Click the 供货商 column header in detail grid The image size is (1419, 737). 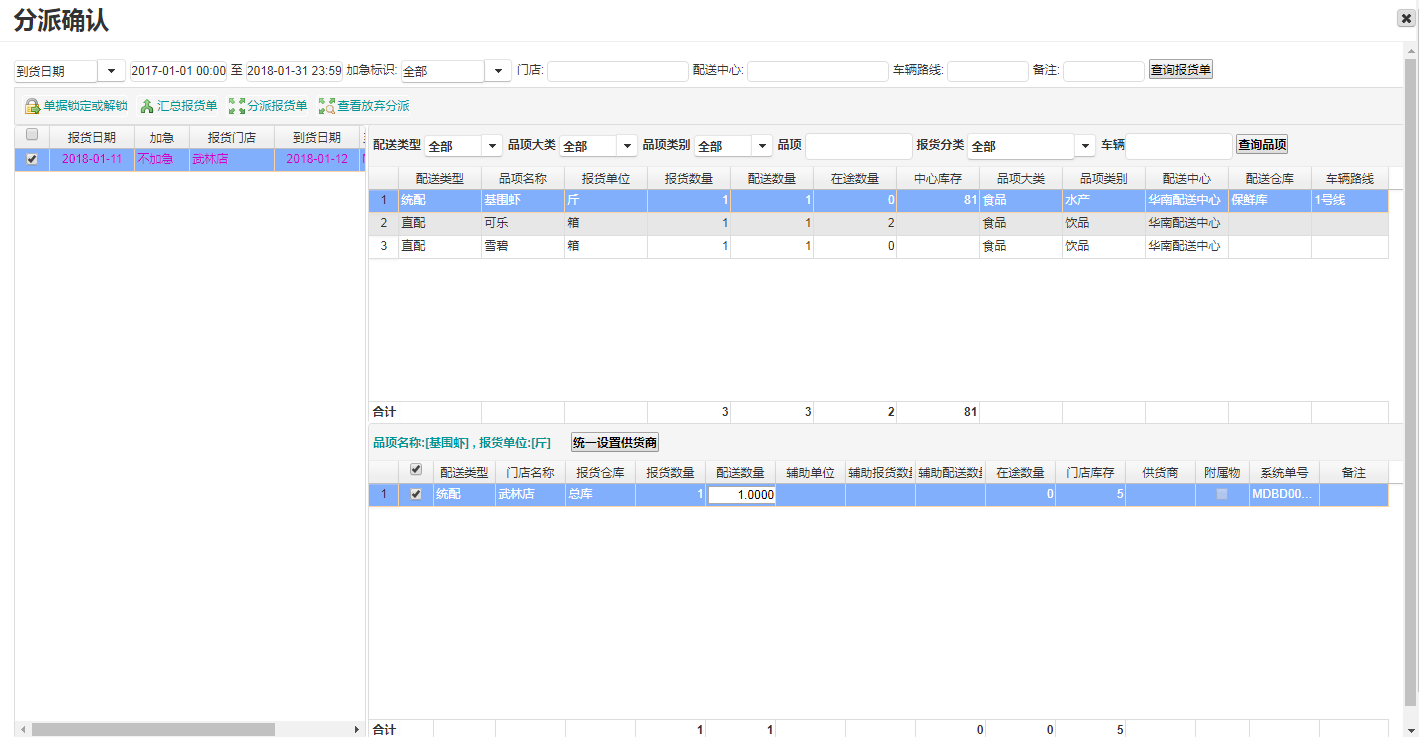pos(1160,472)
